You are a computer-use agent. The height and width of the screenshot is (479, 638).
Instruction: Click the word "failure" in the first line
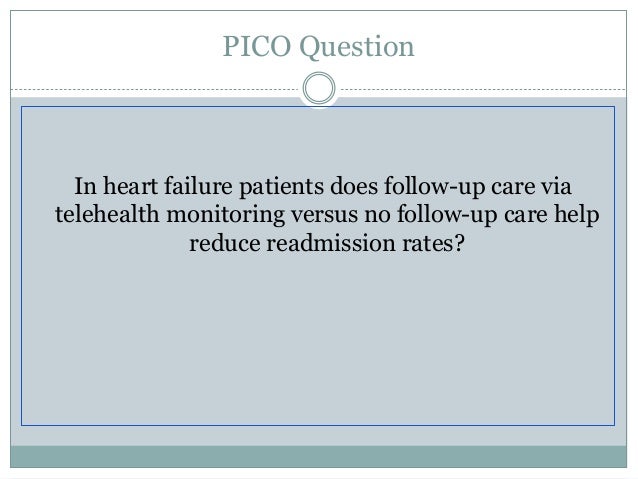tap(198, 186)
